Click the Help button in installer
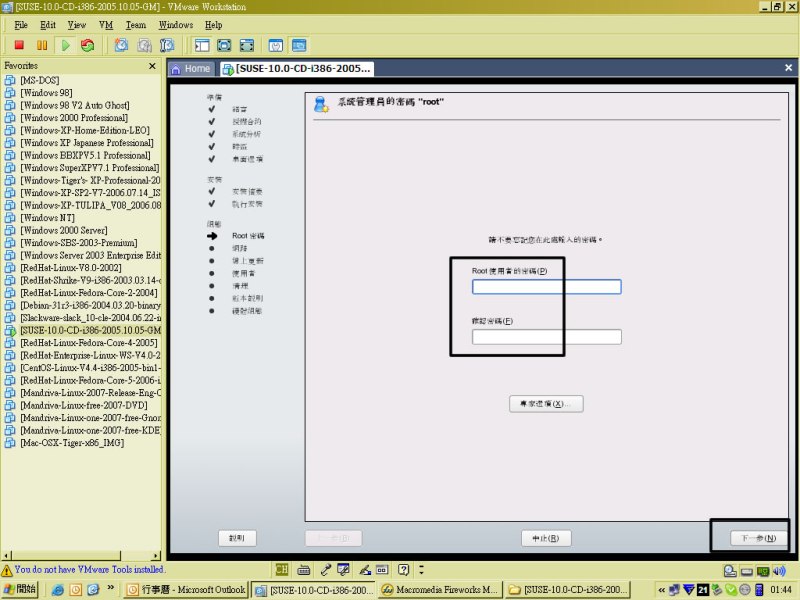800x600 pixels. pos(237,538)
